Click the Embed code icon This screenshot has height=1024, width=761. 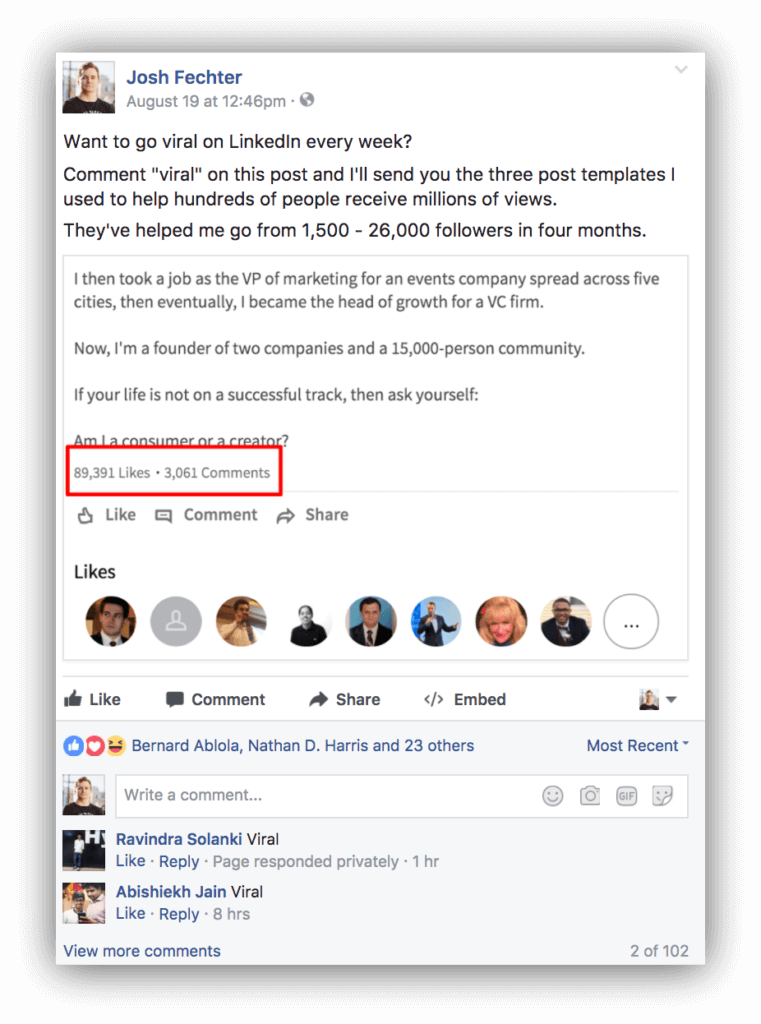(434, 699)
